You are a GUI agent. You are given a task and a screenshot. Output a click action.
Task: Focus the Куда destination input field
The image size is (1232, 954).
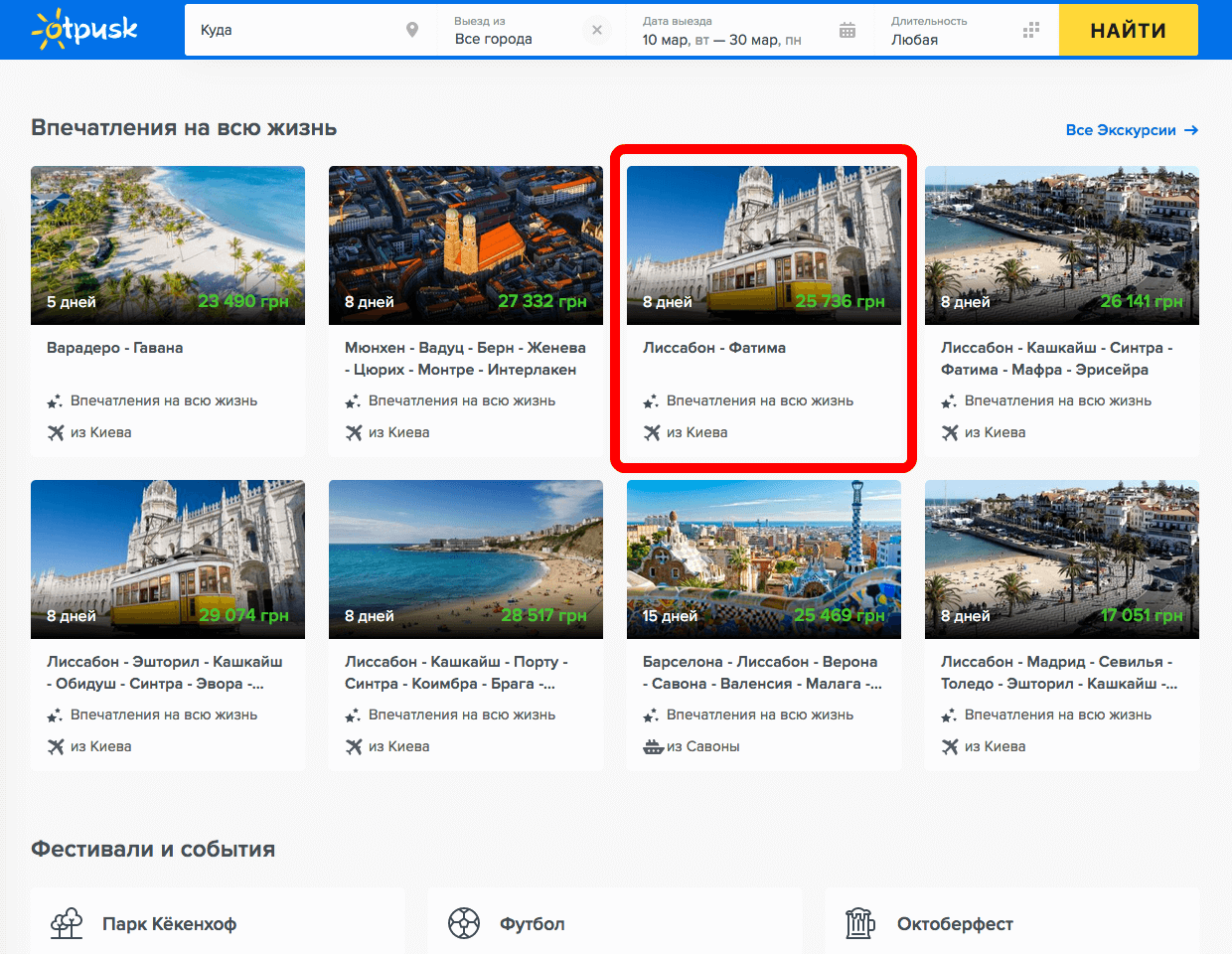pyautogui.click(x=310, y=30)
